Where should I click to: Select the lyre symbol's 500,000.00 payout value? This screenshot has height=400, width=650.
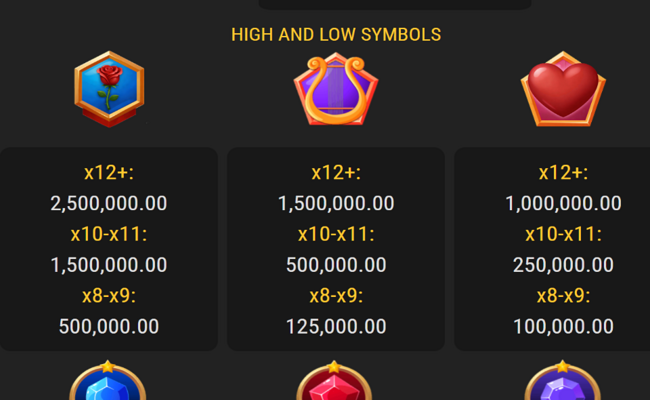(336, 265)
